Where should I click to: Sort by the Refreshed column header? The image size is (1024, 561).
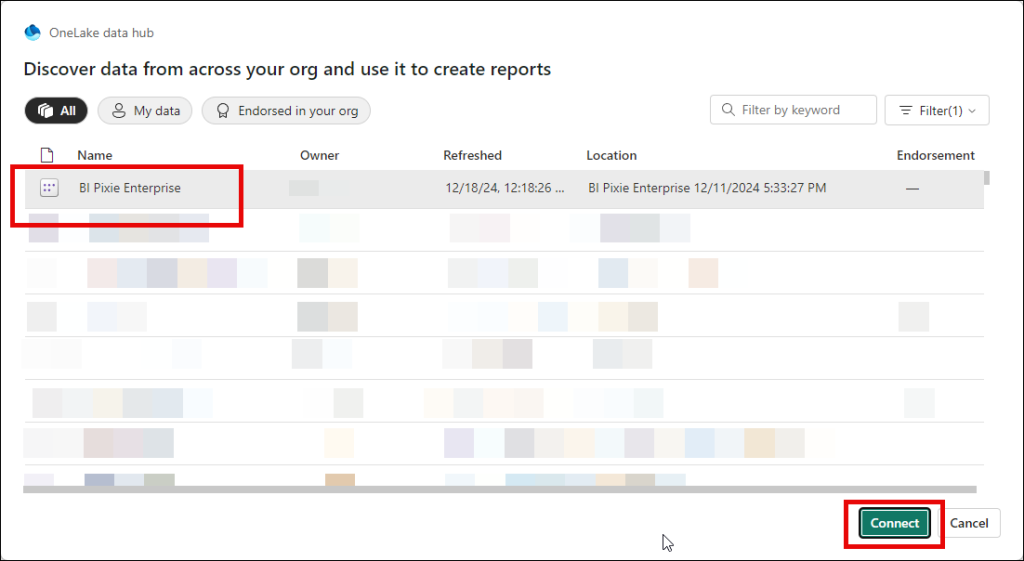click(x=472, y=155)
